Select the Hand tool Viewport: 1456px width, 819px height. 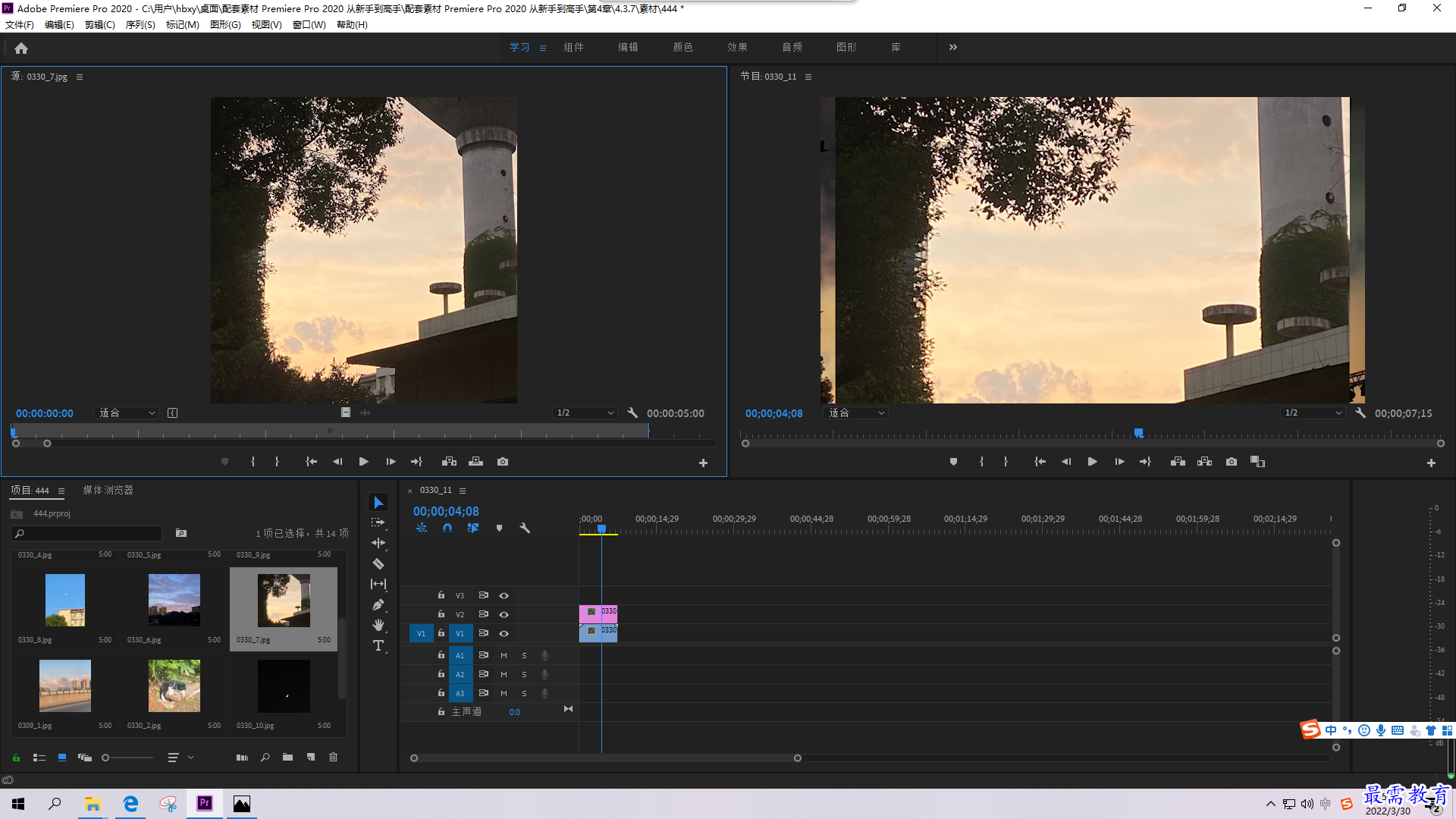pos(378,625)
